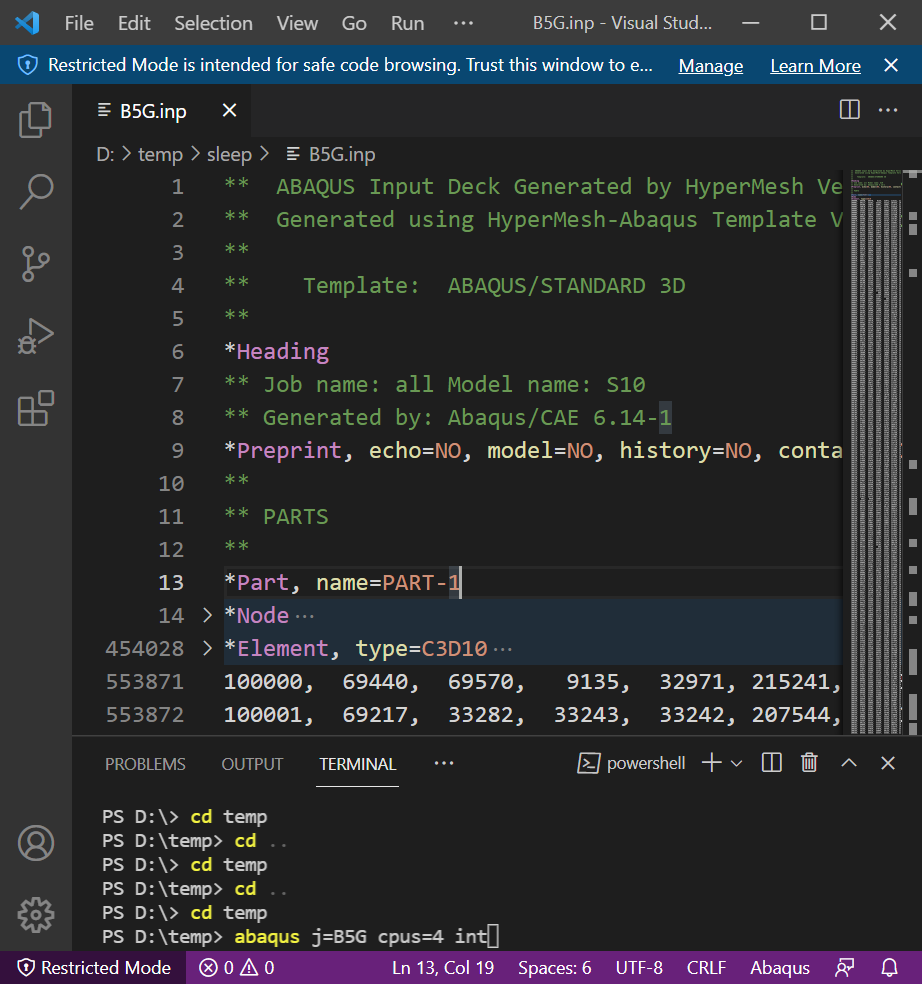Open new terminal launch profile dropdown
The image size is (922, 984).
737,763
